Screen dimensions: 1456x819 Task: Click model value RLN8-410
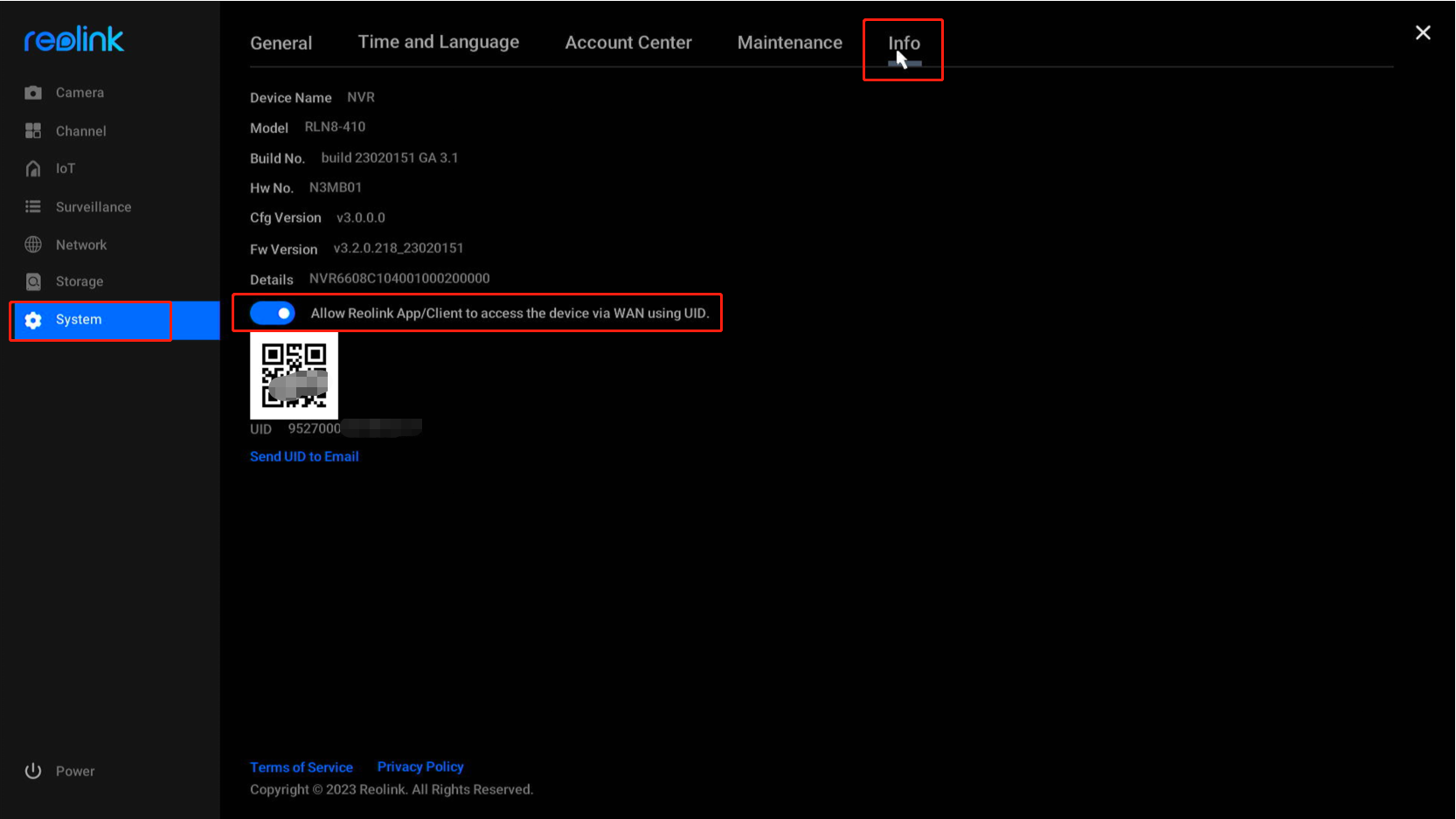coord(335,127)
